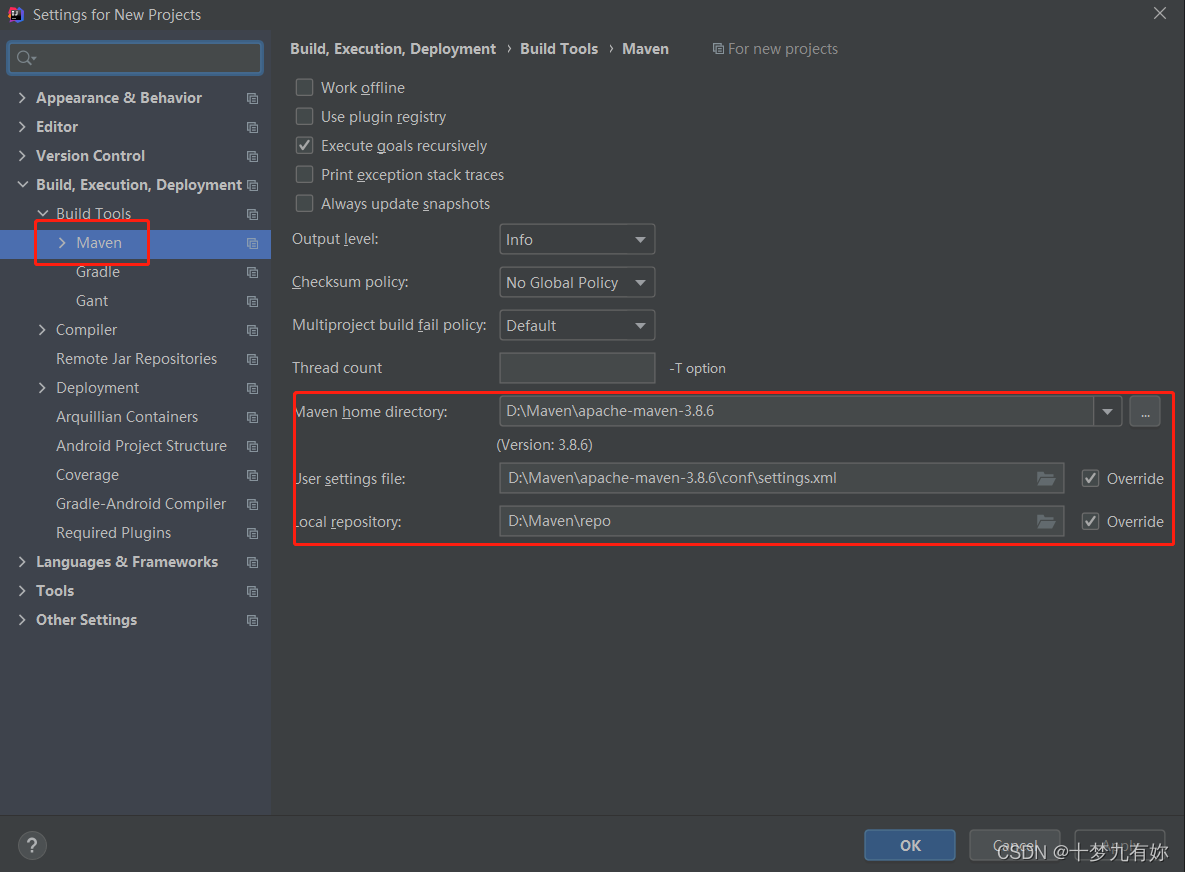Open Coverage settings
The height and width of the screenshot is (872, 1185).
tap(87, 475)
